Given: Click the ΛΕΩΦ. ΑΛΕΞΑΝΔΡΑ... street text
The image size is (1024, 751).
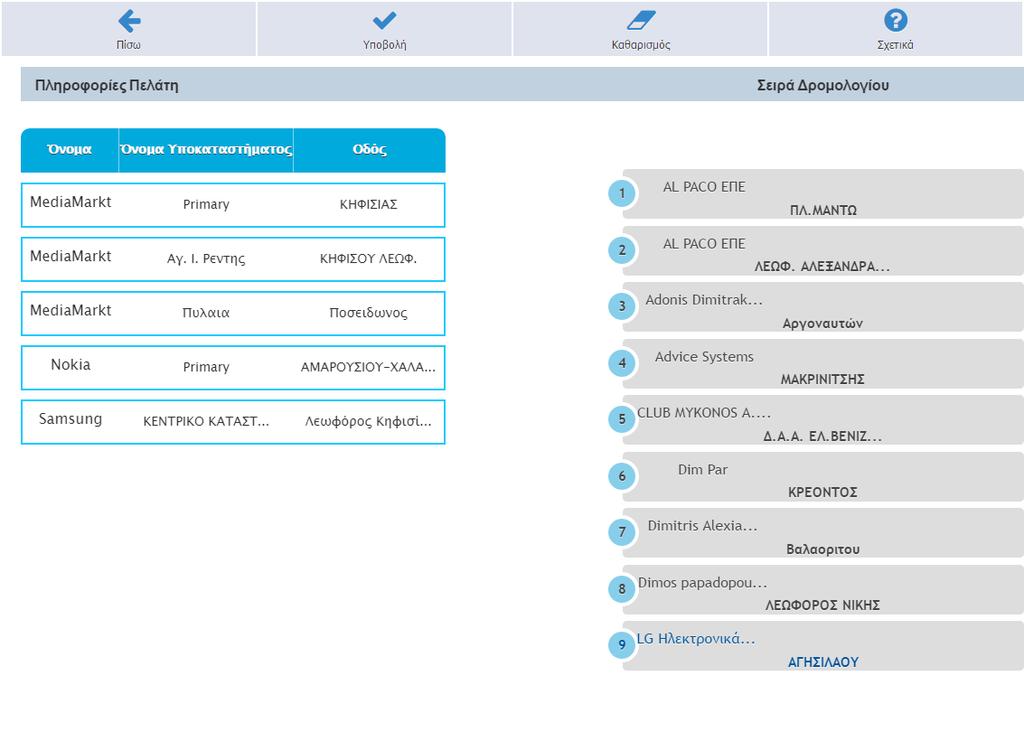Looking at the screenshot, I should (822, 266).
